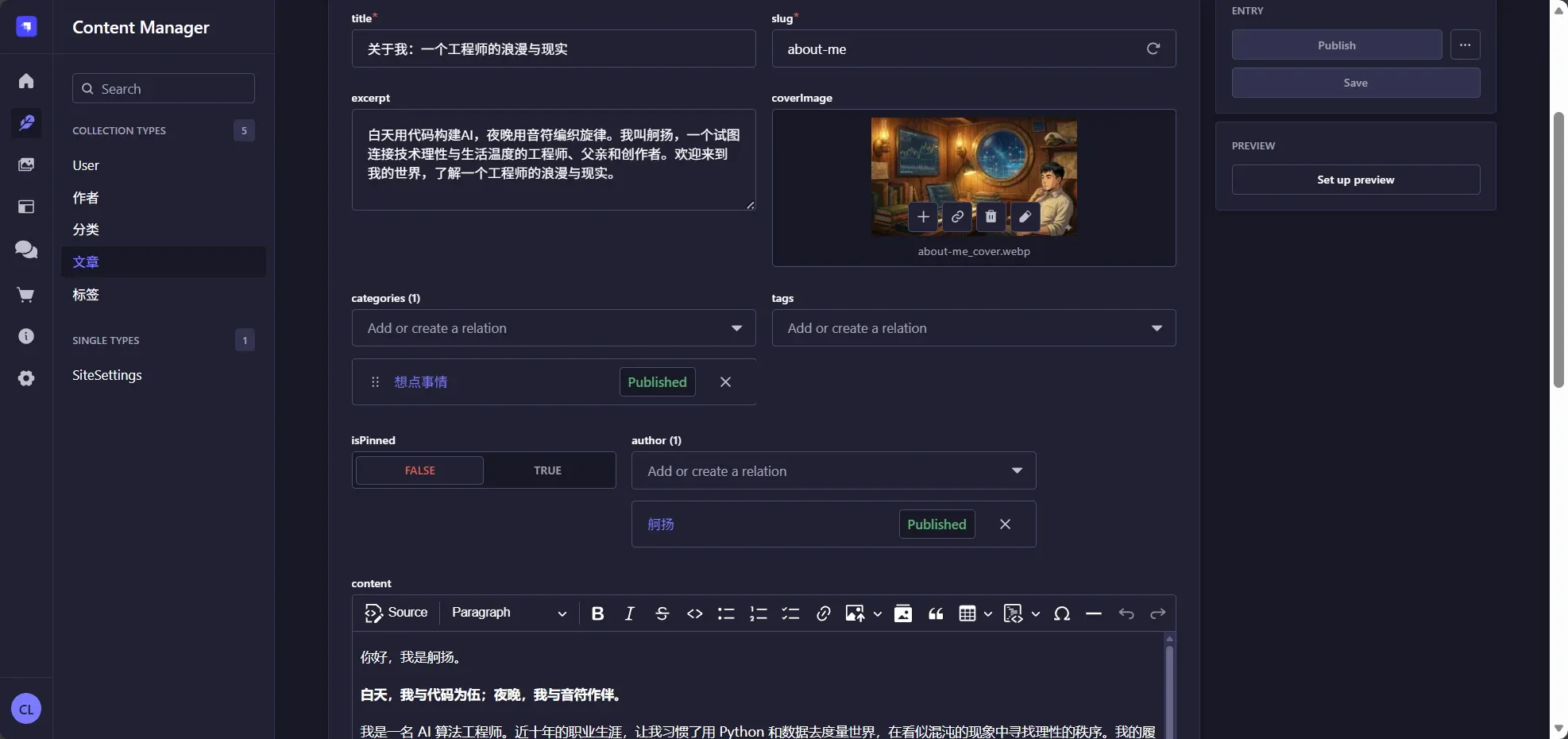Open the Paragraph style dropdown
Screen dimensions: 1568x739
tap(508, 613)
